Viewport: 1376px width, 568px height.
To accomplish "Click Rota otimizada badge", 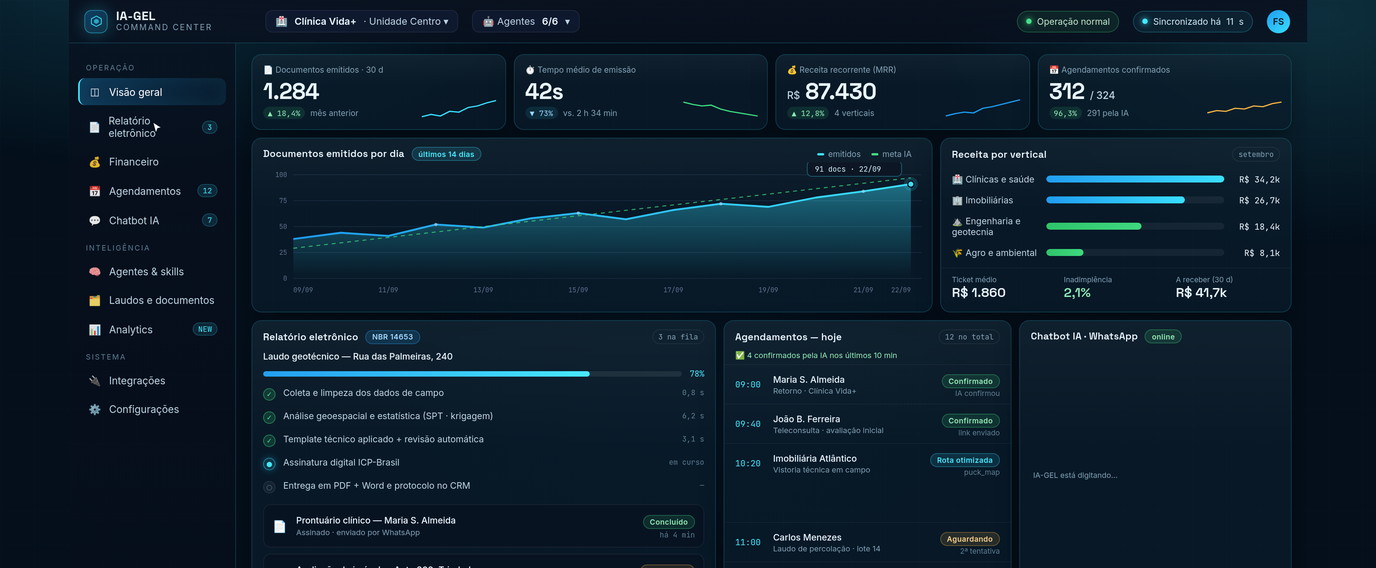I will (965, 460).
